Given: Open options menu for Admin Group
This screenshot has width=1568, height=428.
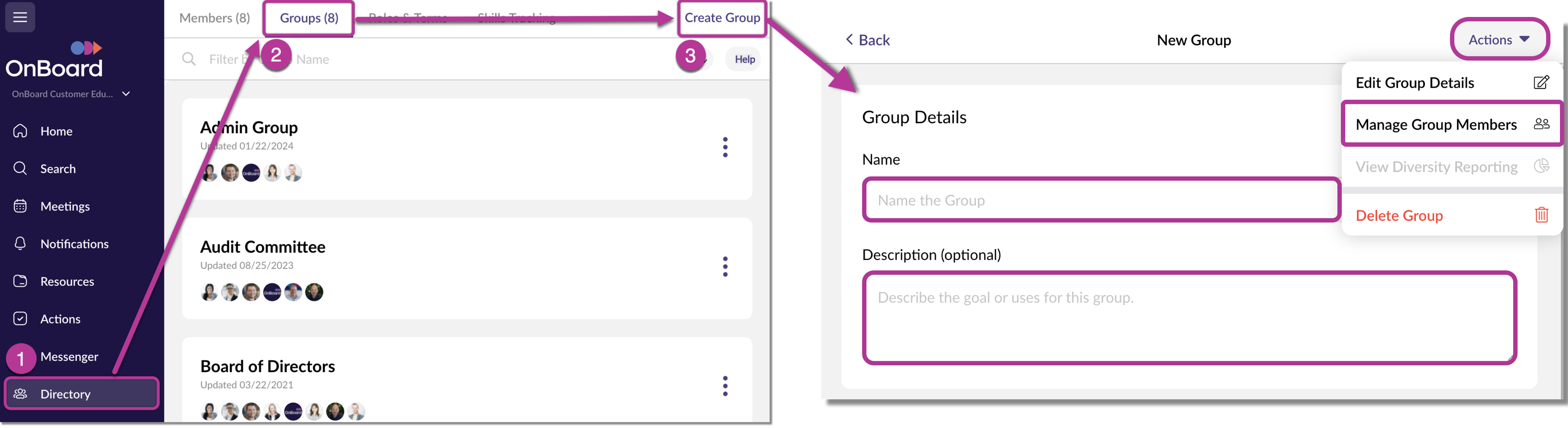Looking at the screenshot, I should (x=725, y=147).
